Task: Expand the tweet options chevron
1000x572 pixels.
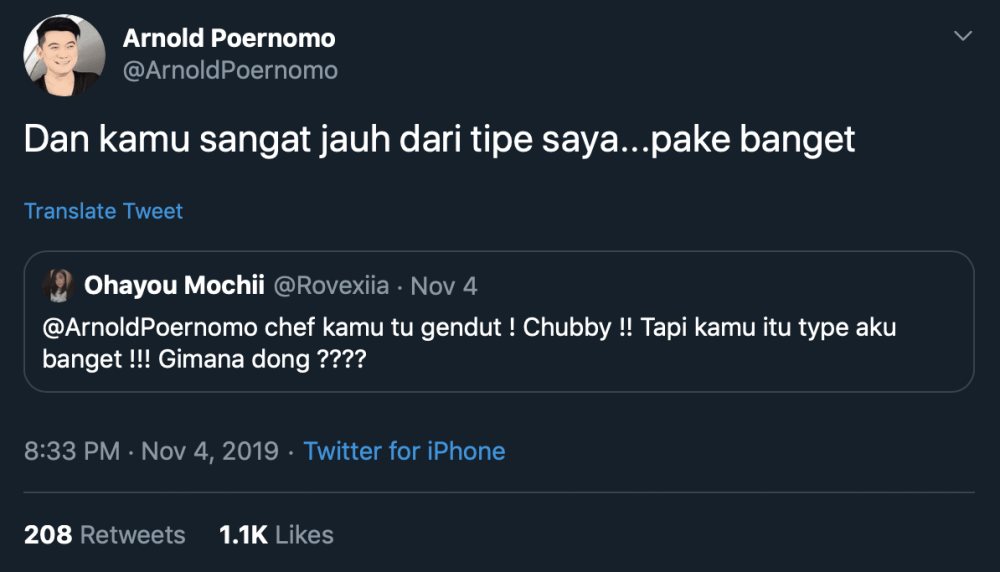Action: coord(963,37)
